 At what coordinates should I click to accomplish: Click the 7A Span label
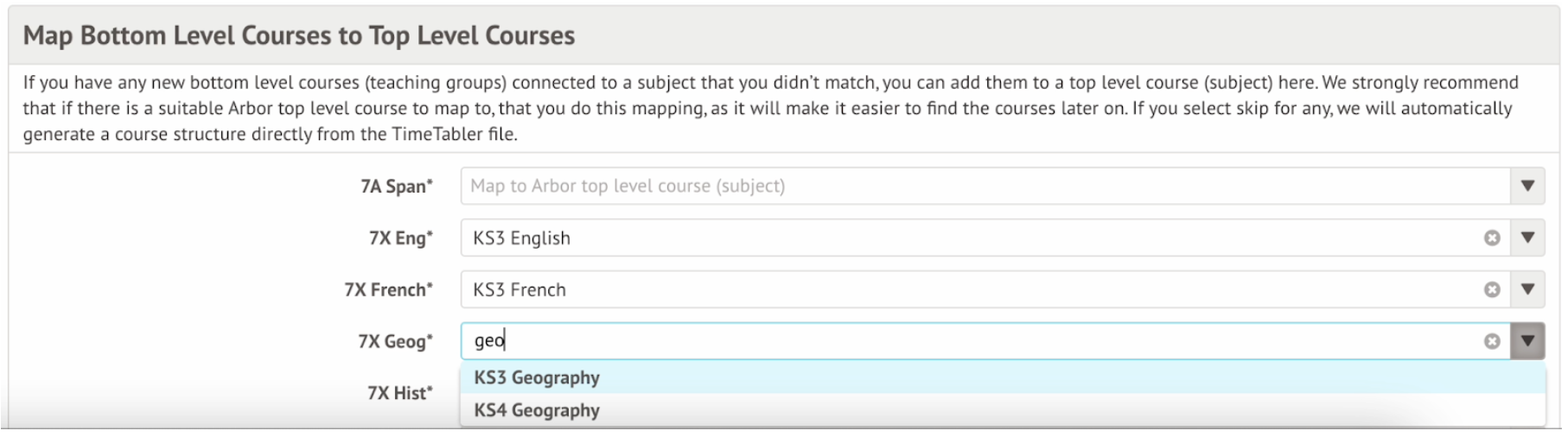[x=396, y=187]
